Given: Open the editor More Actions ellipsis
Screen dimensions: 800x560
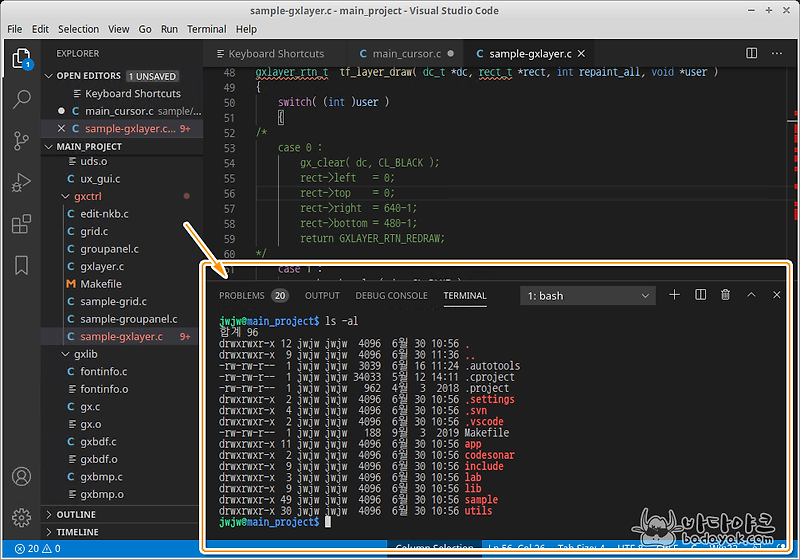Looking at the screenshot, I should pos(777,53).
